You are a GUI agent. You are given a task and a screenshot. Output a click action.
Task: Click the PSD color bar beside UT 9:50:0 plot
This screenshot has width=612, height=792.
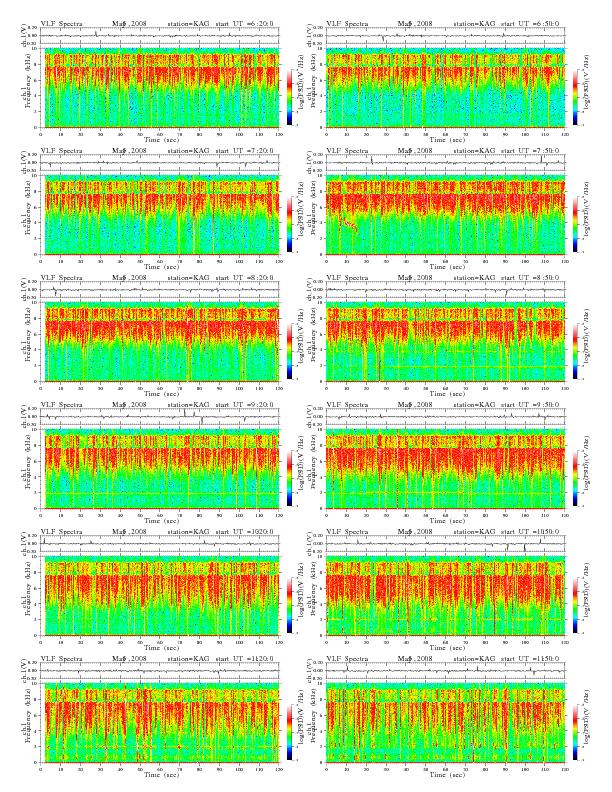(x=576, y=478)
